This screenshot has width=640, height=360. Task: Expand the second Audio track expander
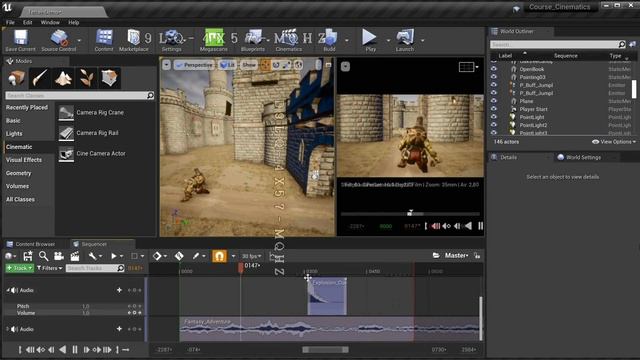[7, 329]
